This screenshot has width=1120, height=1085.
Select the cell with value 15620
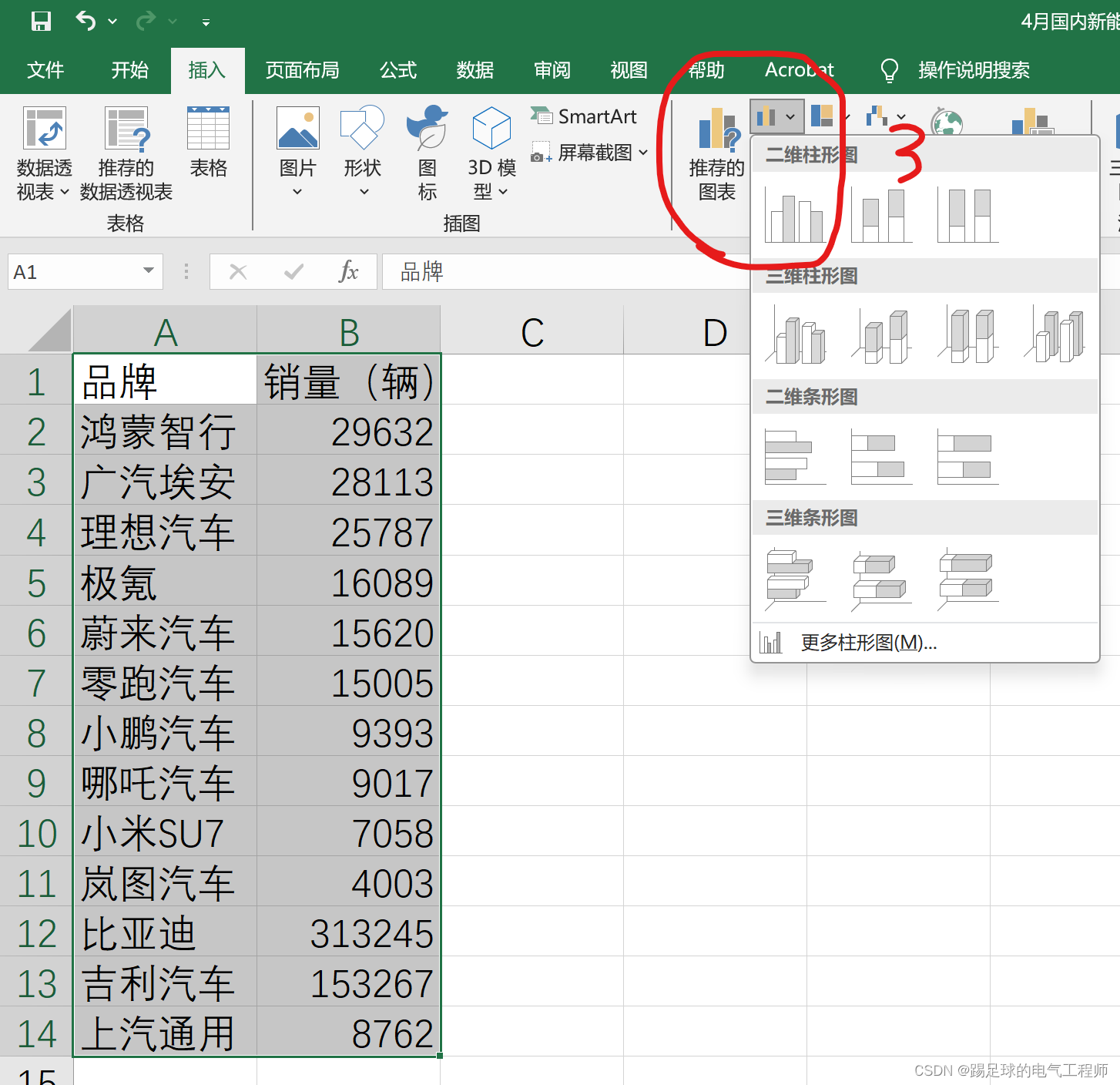click(x=348, y=632)
